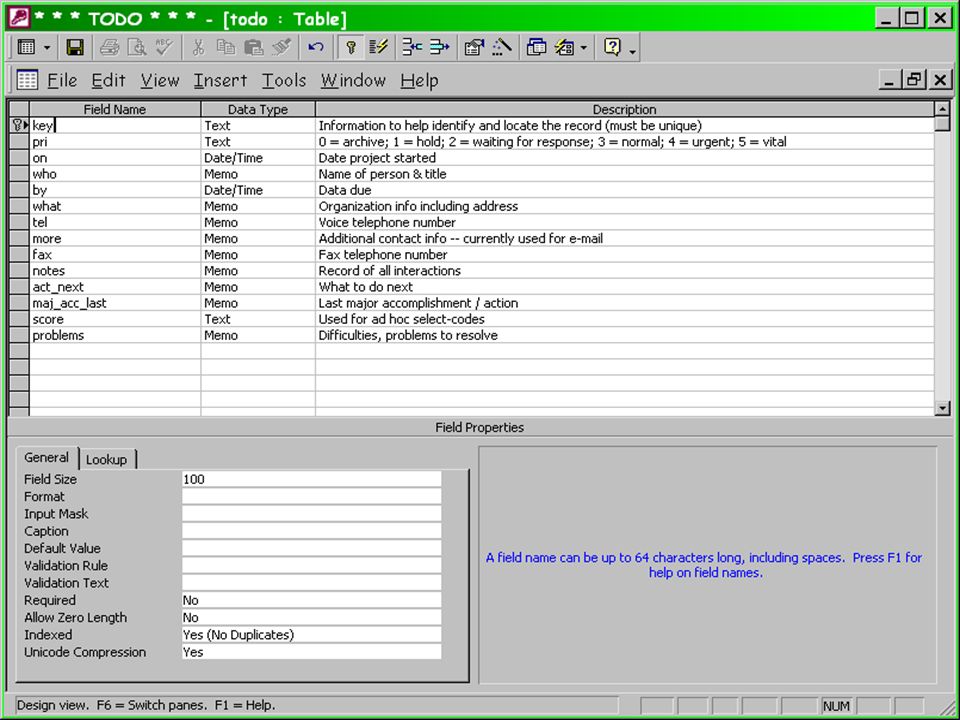Select the General properties tab
This screenshot has height=720, width=960.
[x=47, y=457]
